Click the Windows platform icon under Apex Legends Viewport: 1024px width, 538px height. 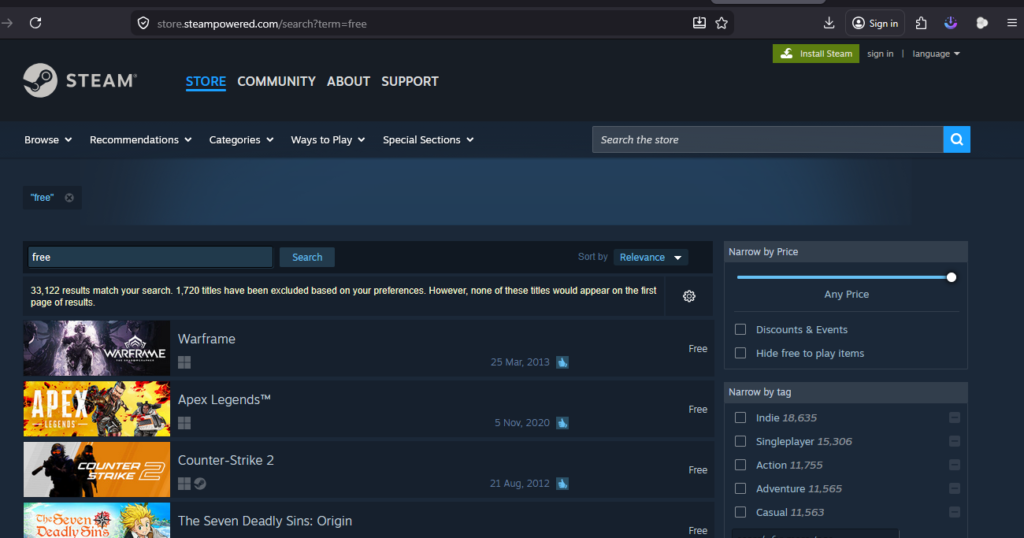tap(184, 423)
